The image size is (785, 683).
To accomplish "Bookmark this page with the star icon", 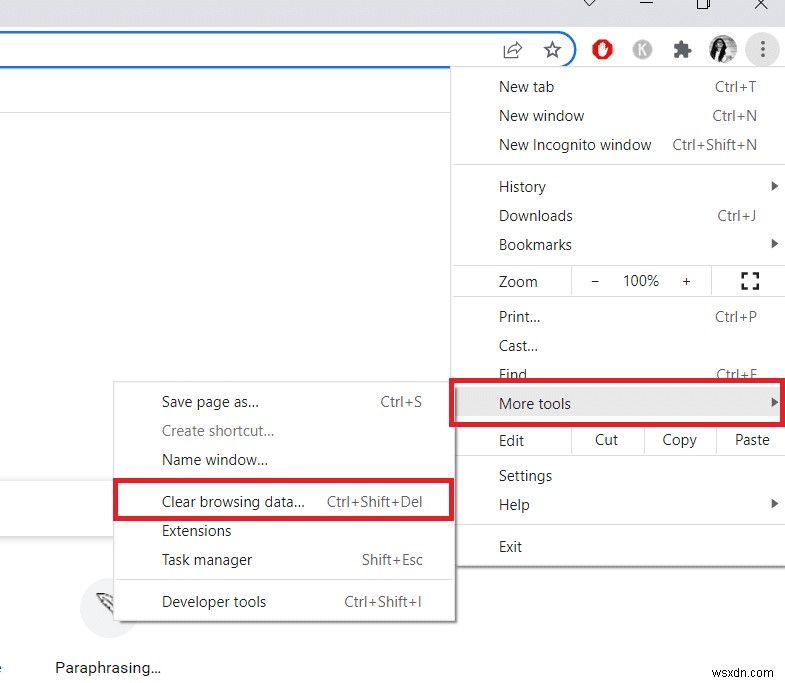I will (552, 50).
